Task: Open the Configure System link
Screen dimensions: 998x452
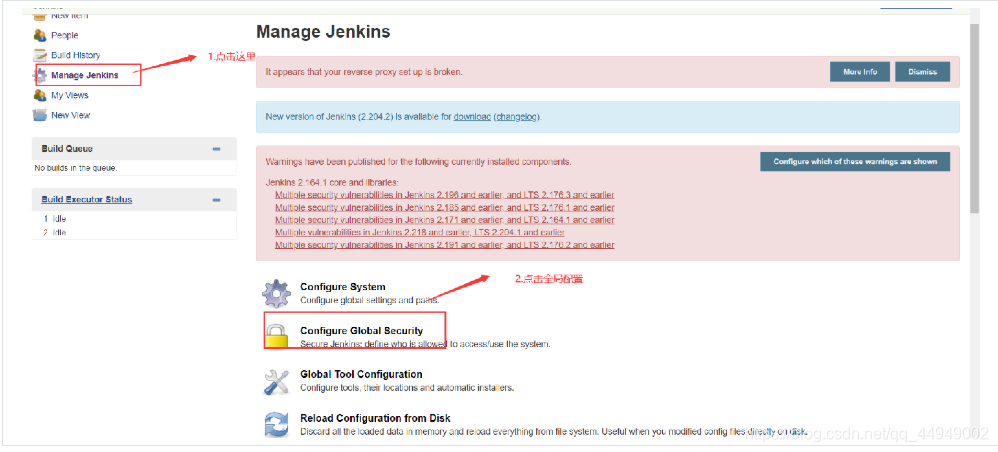Action: pyautogui.click(x=342, y=287)
